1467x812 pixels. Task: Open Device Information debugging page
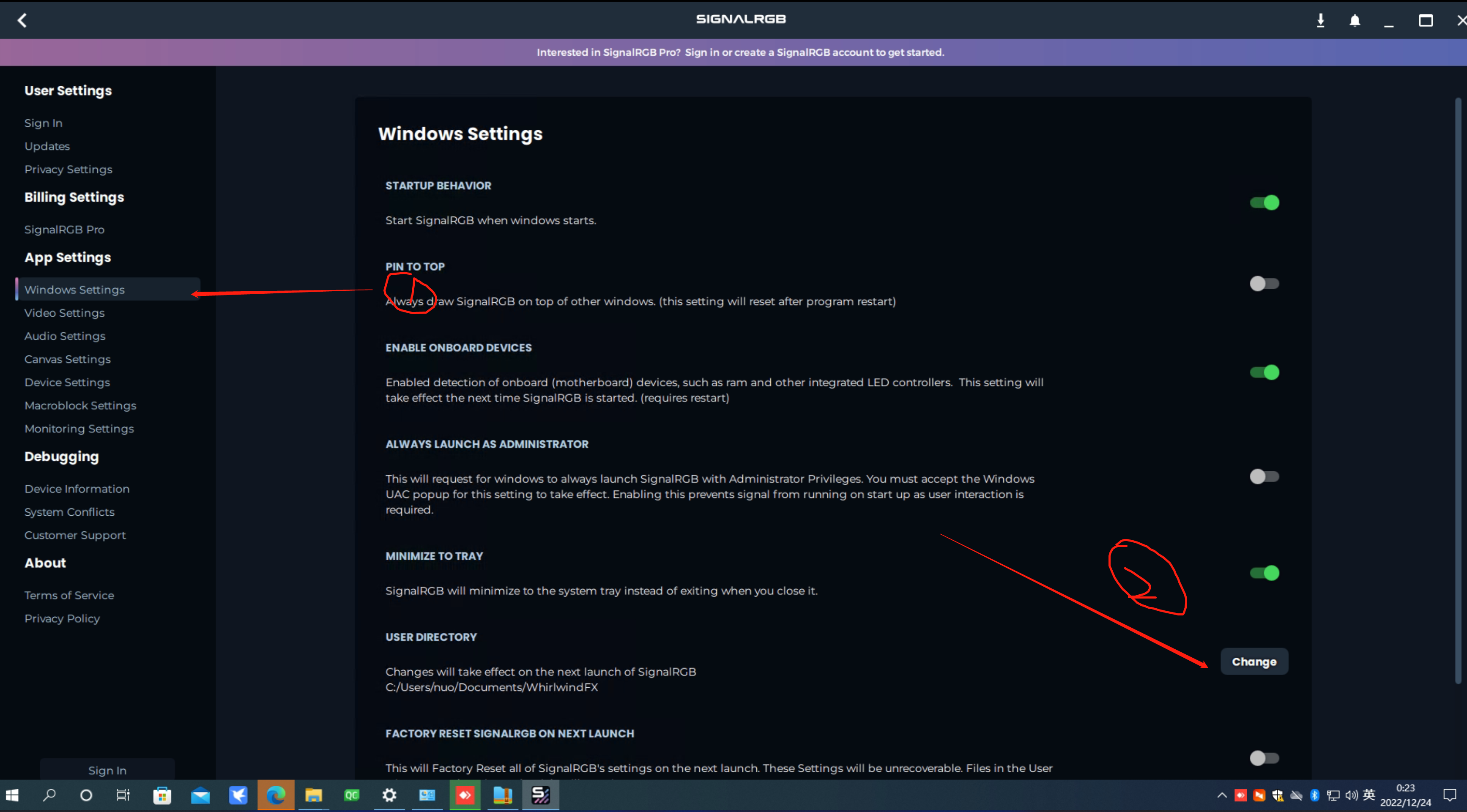(x=77, y=489)
